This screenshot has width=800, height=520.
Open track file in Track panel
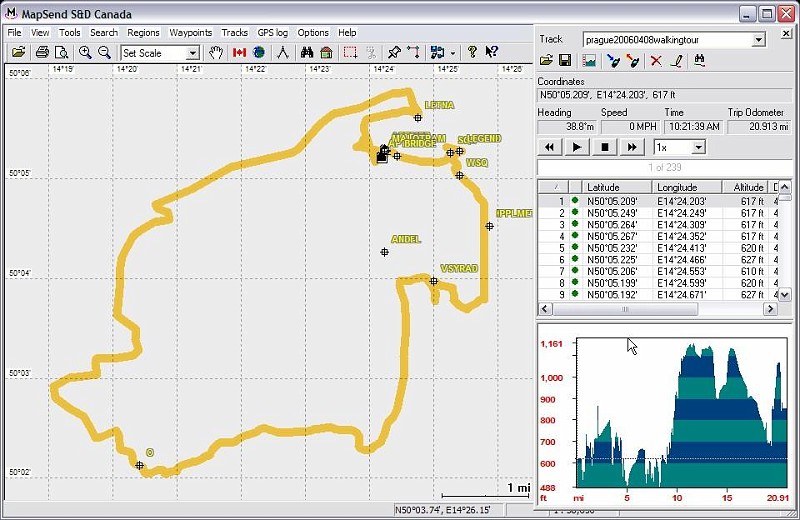pos(546,61)
